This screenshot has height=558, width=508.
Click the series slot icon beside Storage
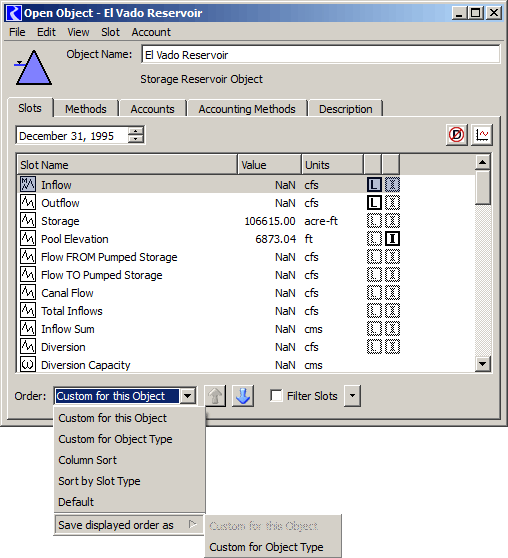[x=28, y=221]
